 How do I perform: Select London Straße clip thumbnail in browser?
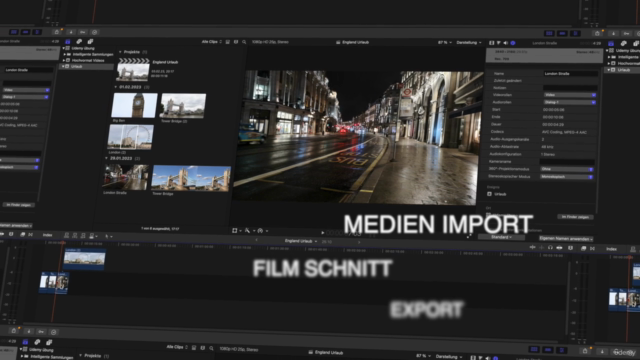(126, 178)
